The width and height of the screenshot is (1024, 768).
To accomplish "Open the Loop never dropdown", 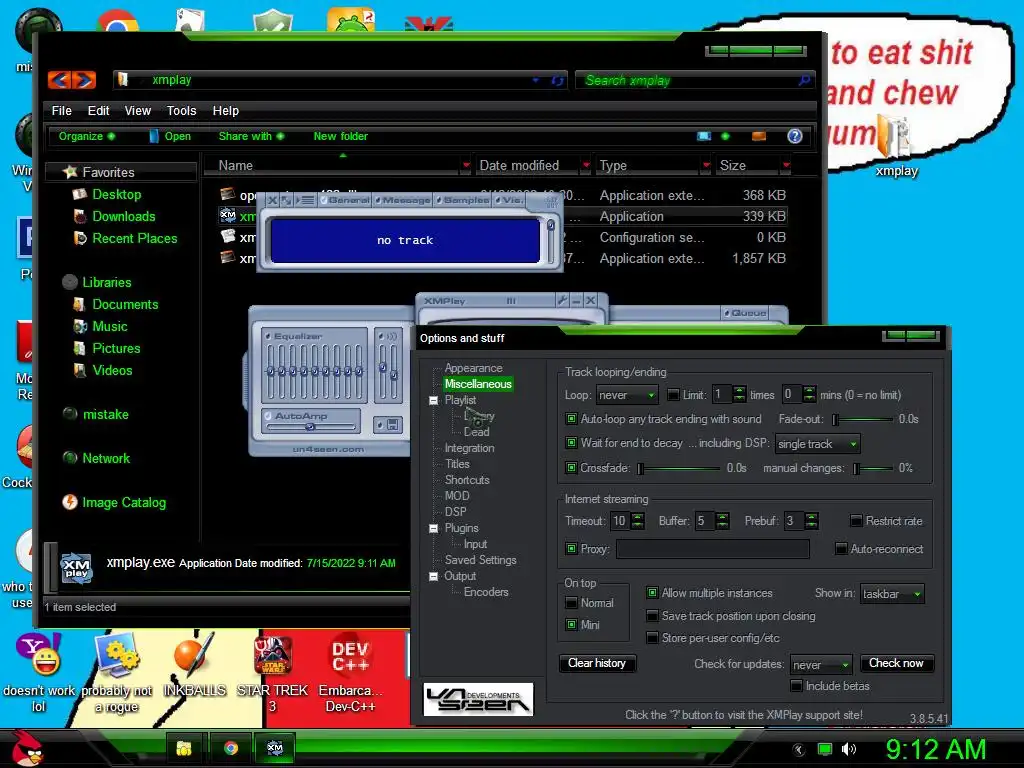I will pyautogui.click(x=627, y=394).
